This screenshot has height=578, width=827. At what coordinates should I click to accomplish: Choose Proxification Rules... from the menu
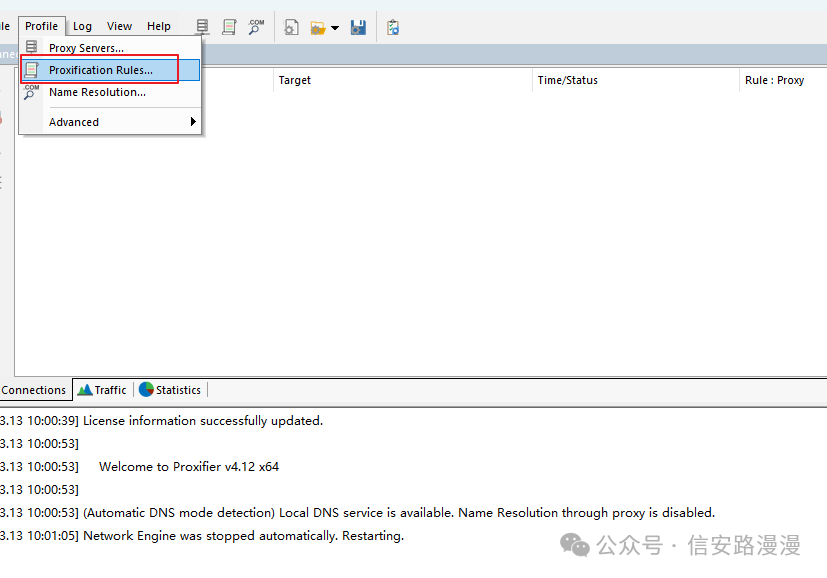[x=100, y=70]
